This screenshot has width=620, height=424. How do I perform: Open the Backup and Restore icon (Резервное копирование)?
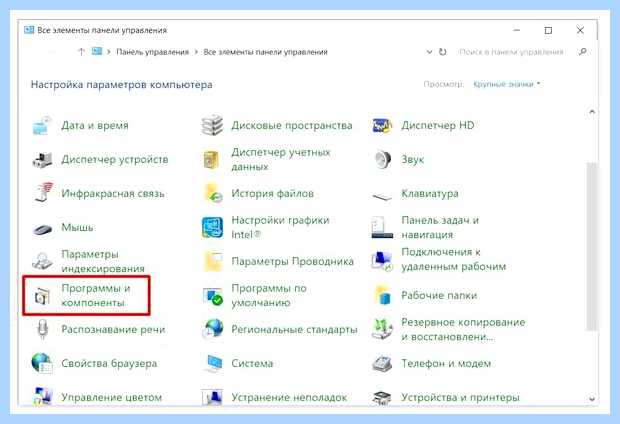pyautogui.click(x=382, y=329)
